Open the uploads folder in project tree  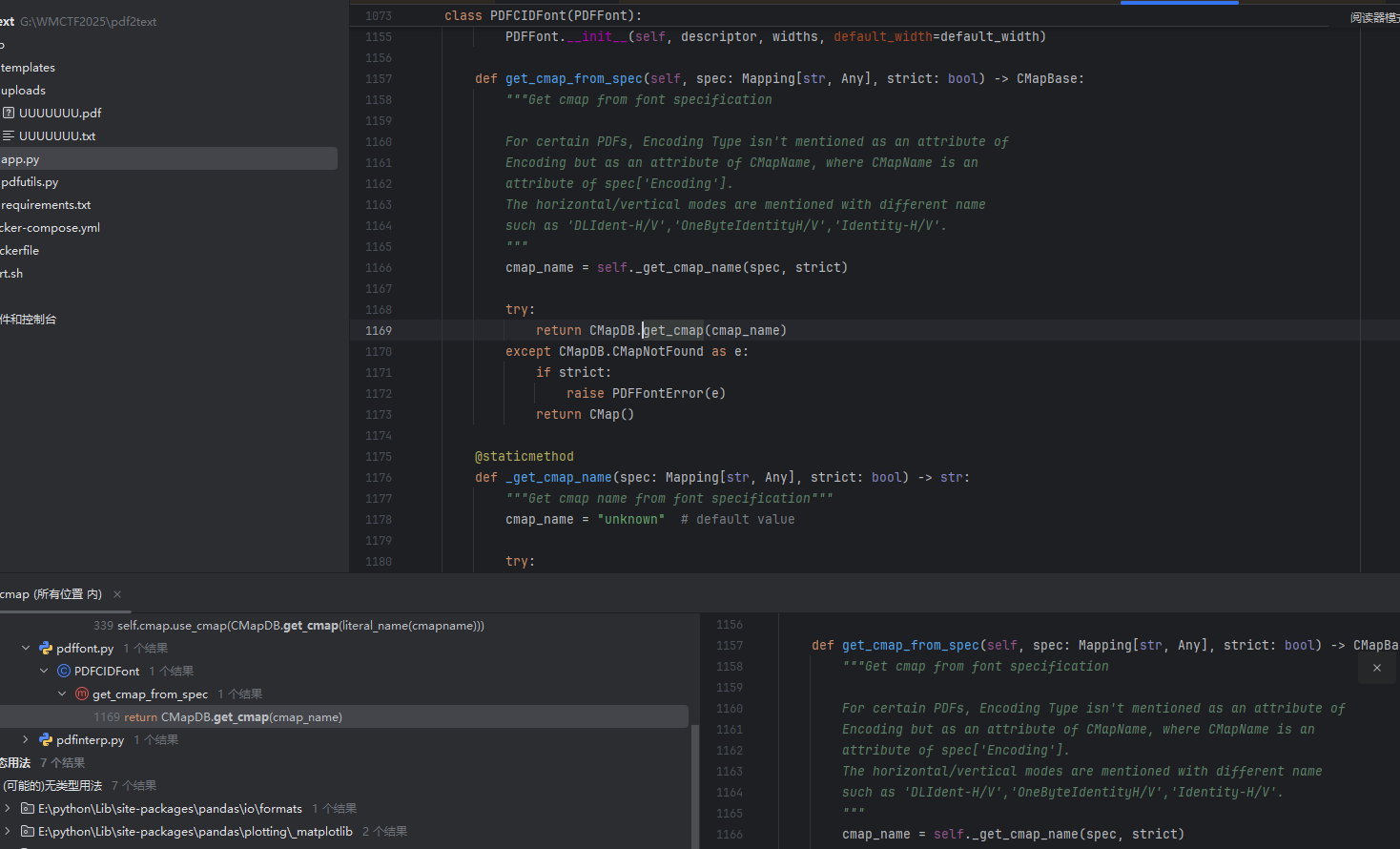(23, 91)
